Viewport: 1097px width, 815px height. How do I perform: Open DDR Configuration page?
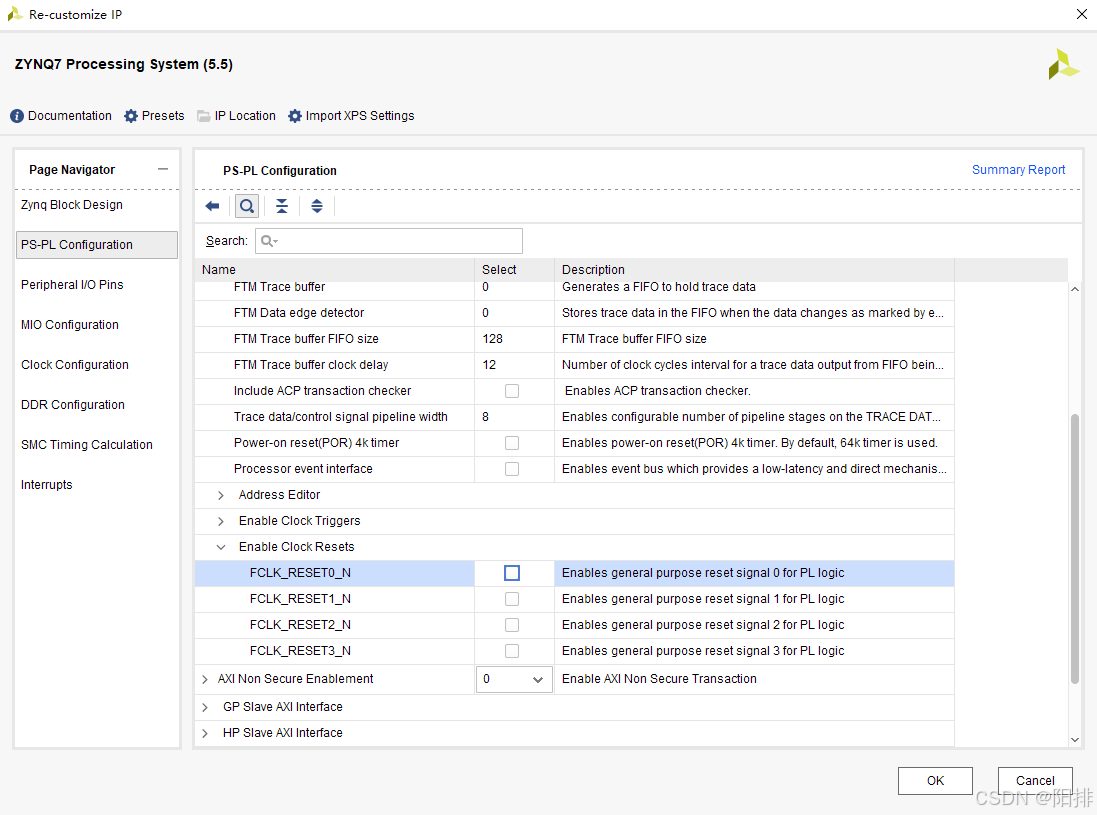click(73, 404)
